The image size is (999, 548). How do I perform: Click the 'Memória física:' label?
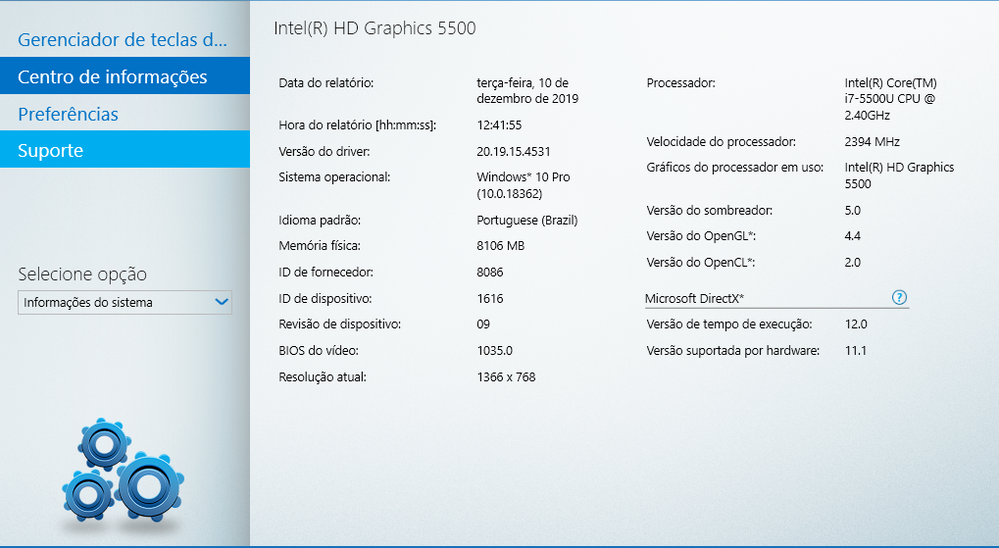click(319, 246)
